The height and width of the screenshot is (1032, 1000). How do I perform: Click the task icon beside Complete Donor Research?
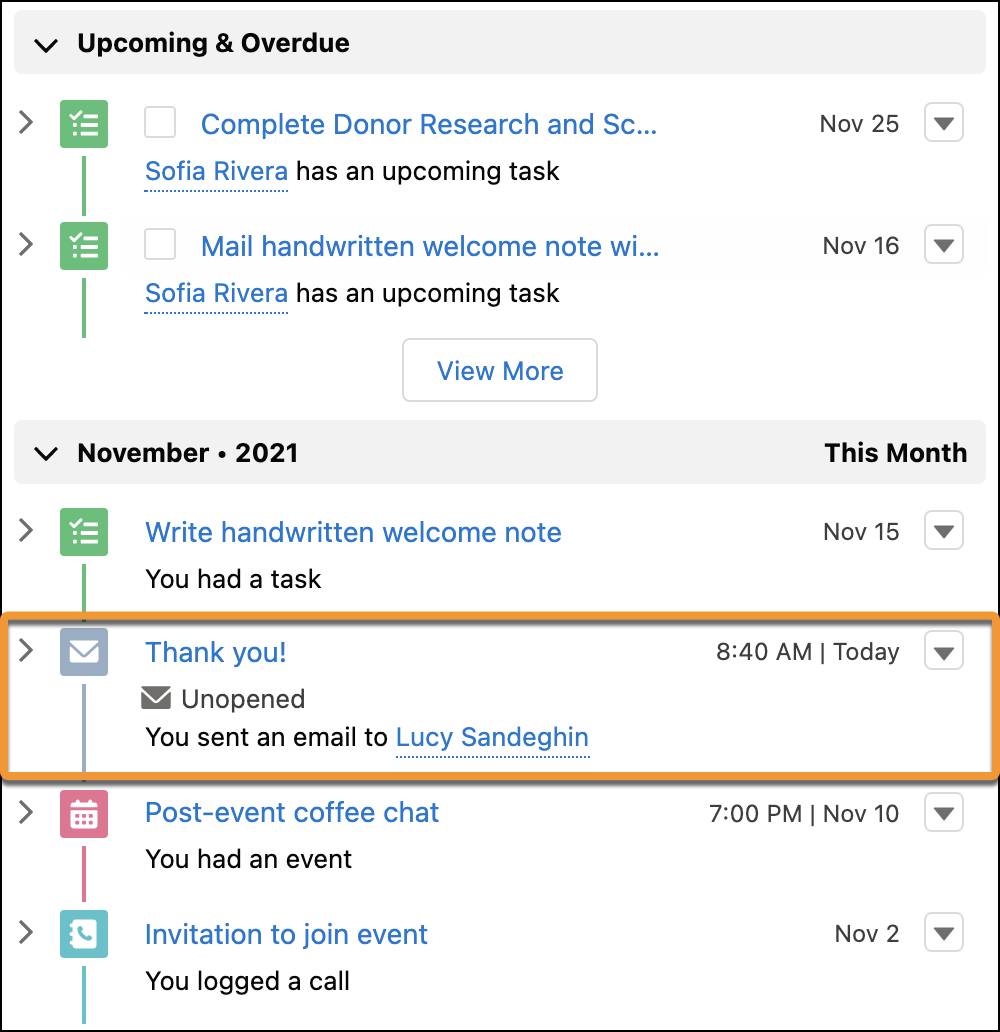click(x=83, y=123)
